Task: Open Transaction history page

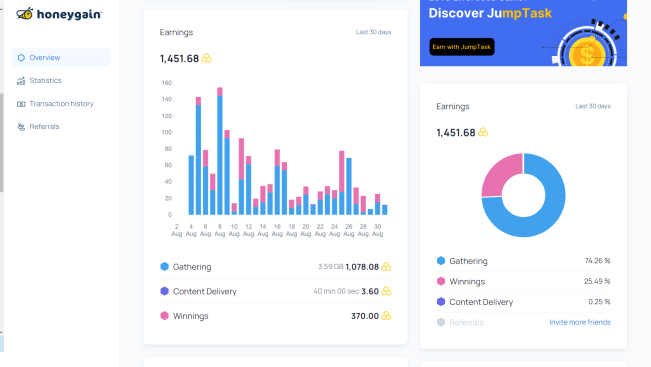Action: click(x=61, y=104)
